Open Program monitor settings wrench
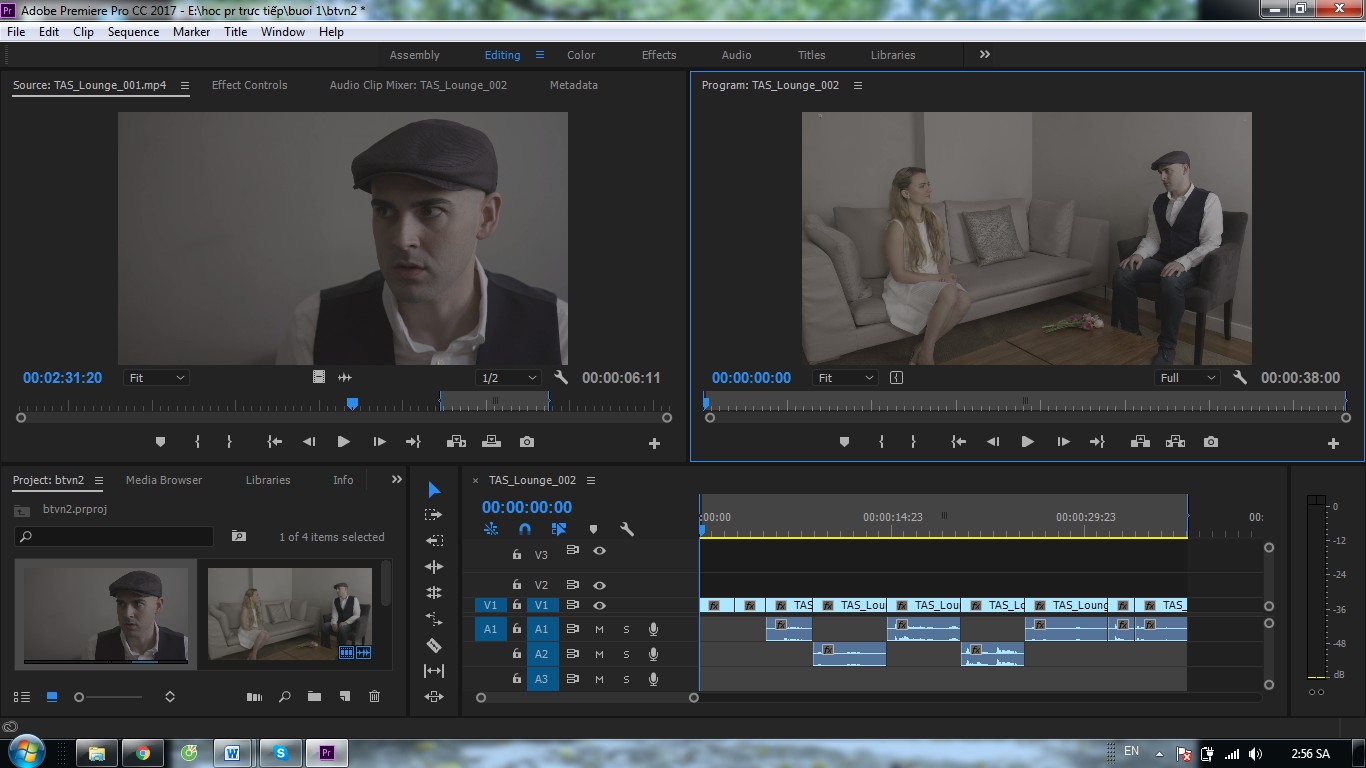Screen dimensions: 1366x768 click(1240, 378)
